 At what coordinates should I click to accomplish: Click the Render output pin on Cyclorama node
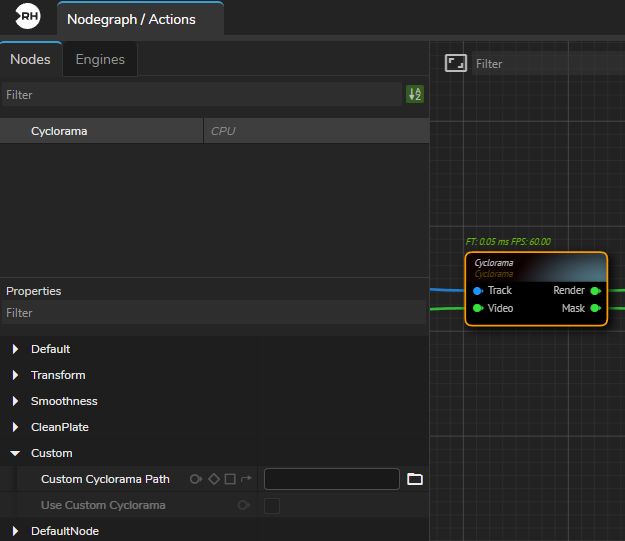click(595, 291)
